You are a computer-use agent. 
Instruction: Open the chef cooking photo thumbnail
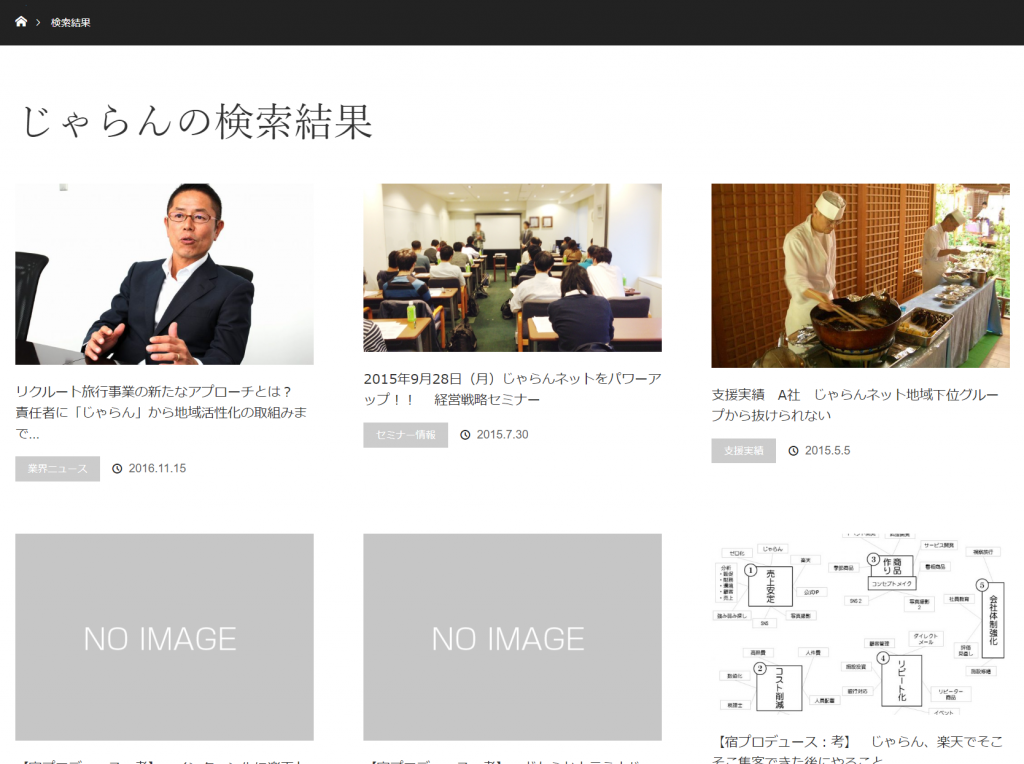tap(861, 276)
